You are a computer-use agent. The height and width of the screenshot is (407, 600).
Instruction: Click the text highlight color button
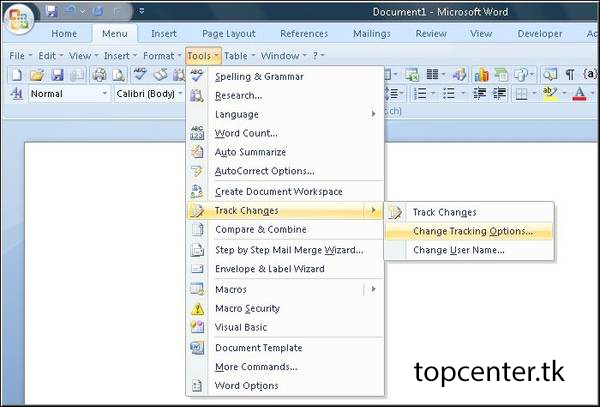[x=549, y=94]
